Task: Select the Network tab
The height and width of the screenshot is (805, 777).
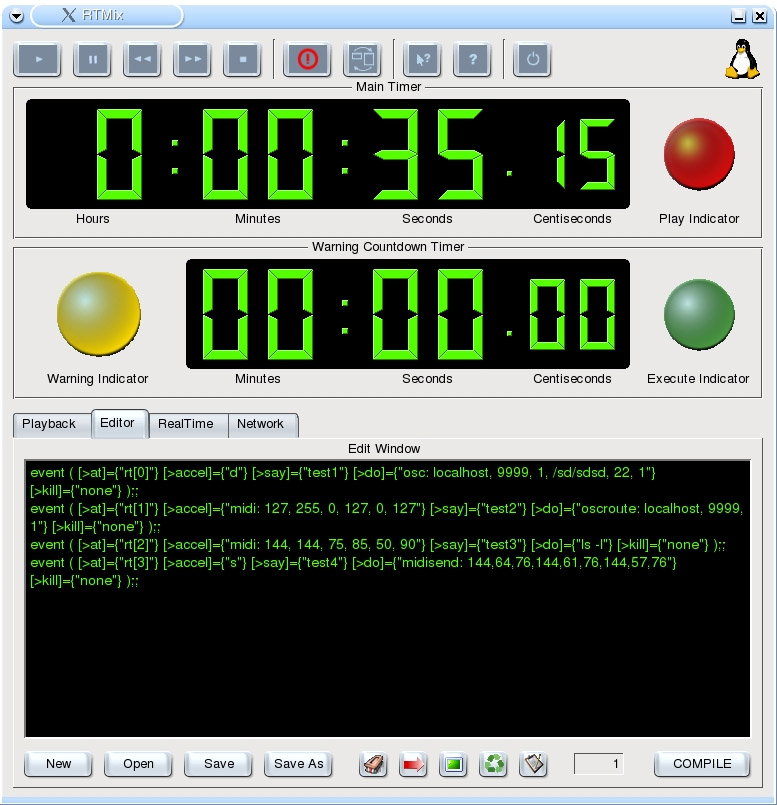Action: (261, 424)
